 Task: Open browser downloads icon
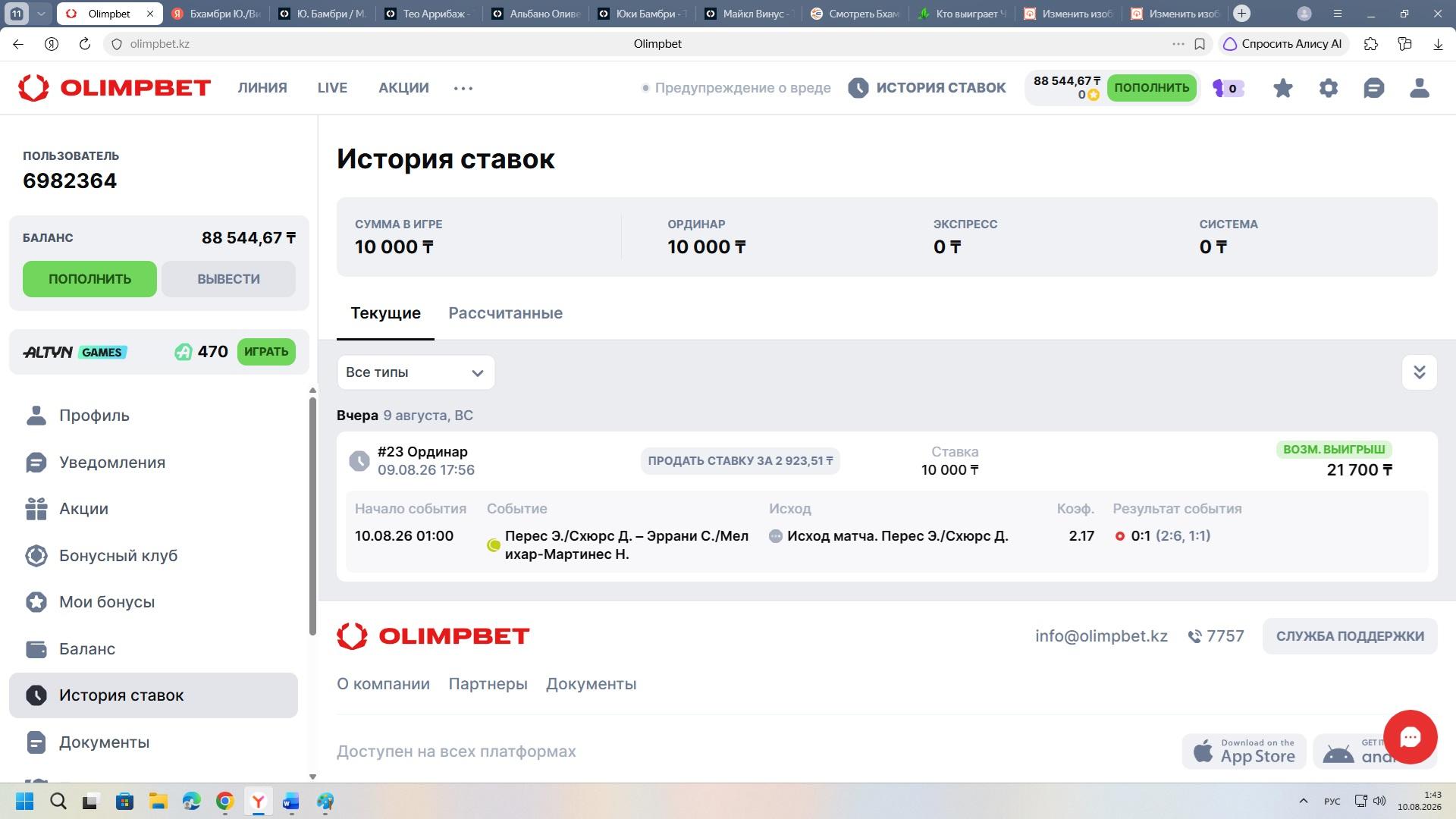click(1438, 44)
